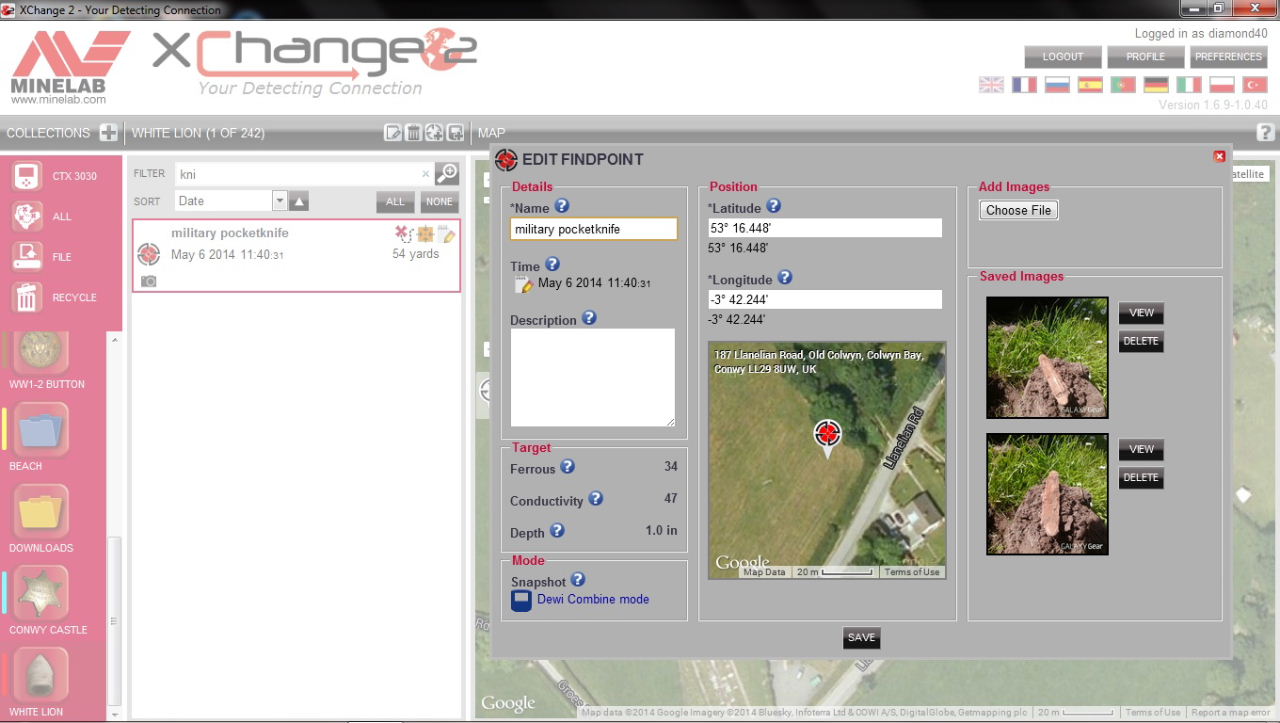Click the add findpoint icon in header
The image size is (1280, 723).
[434, 132]
